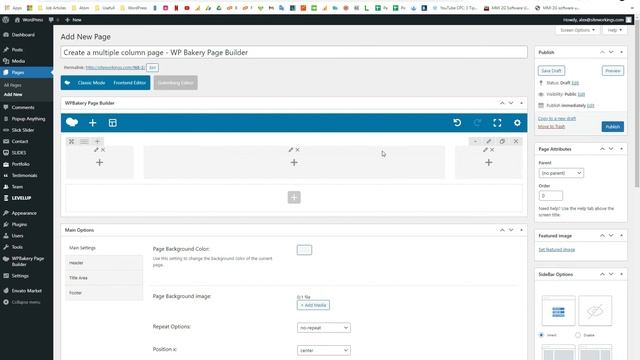Open Portfolio menu item
This screenshot has height=360, width=640.
coord(20,164)
